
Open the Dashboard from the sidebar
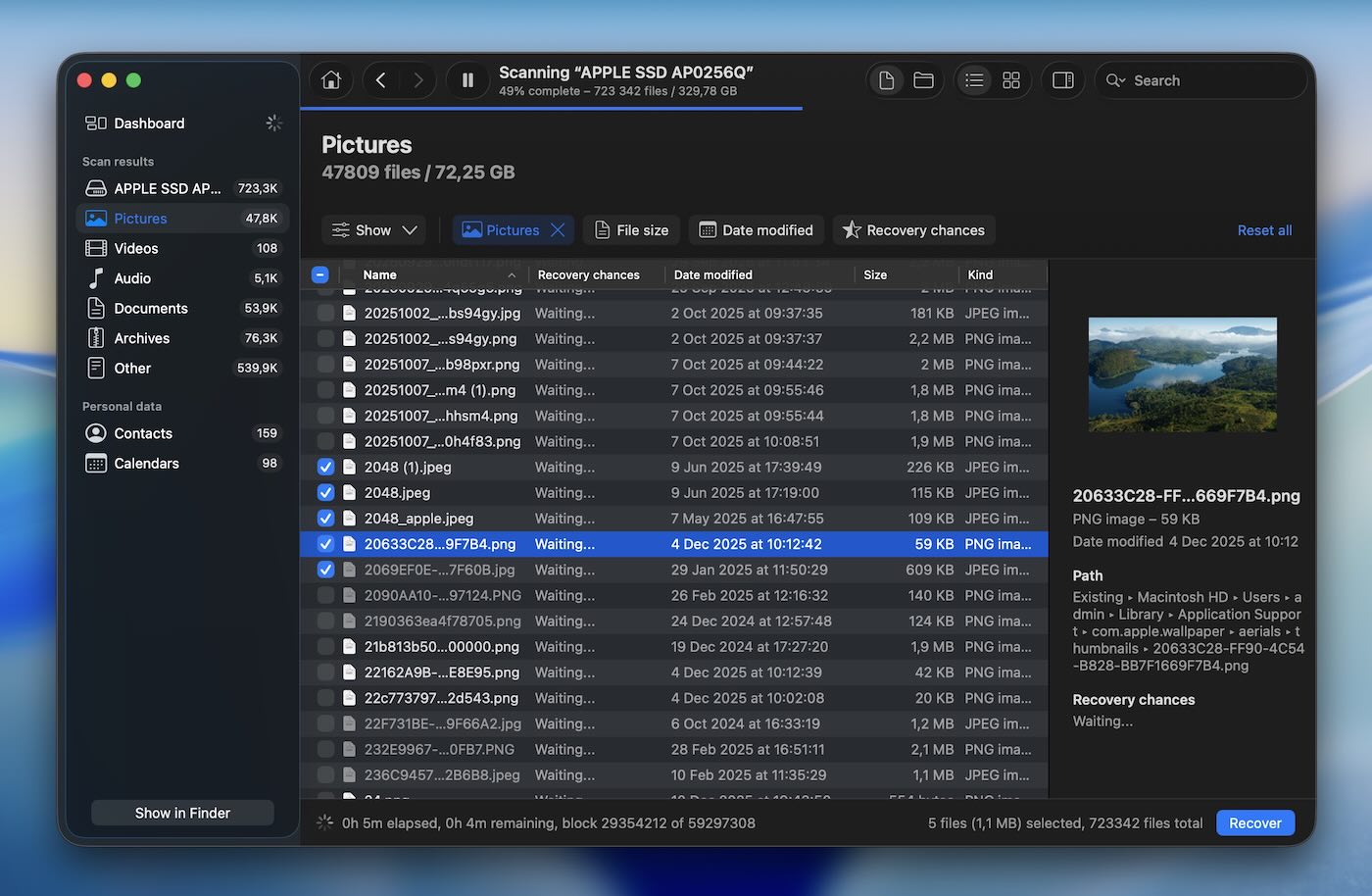(148, 123)
